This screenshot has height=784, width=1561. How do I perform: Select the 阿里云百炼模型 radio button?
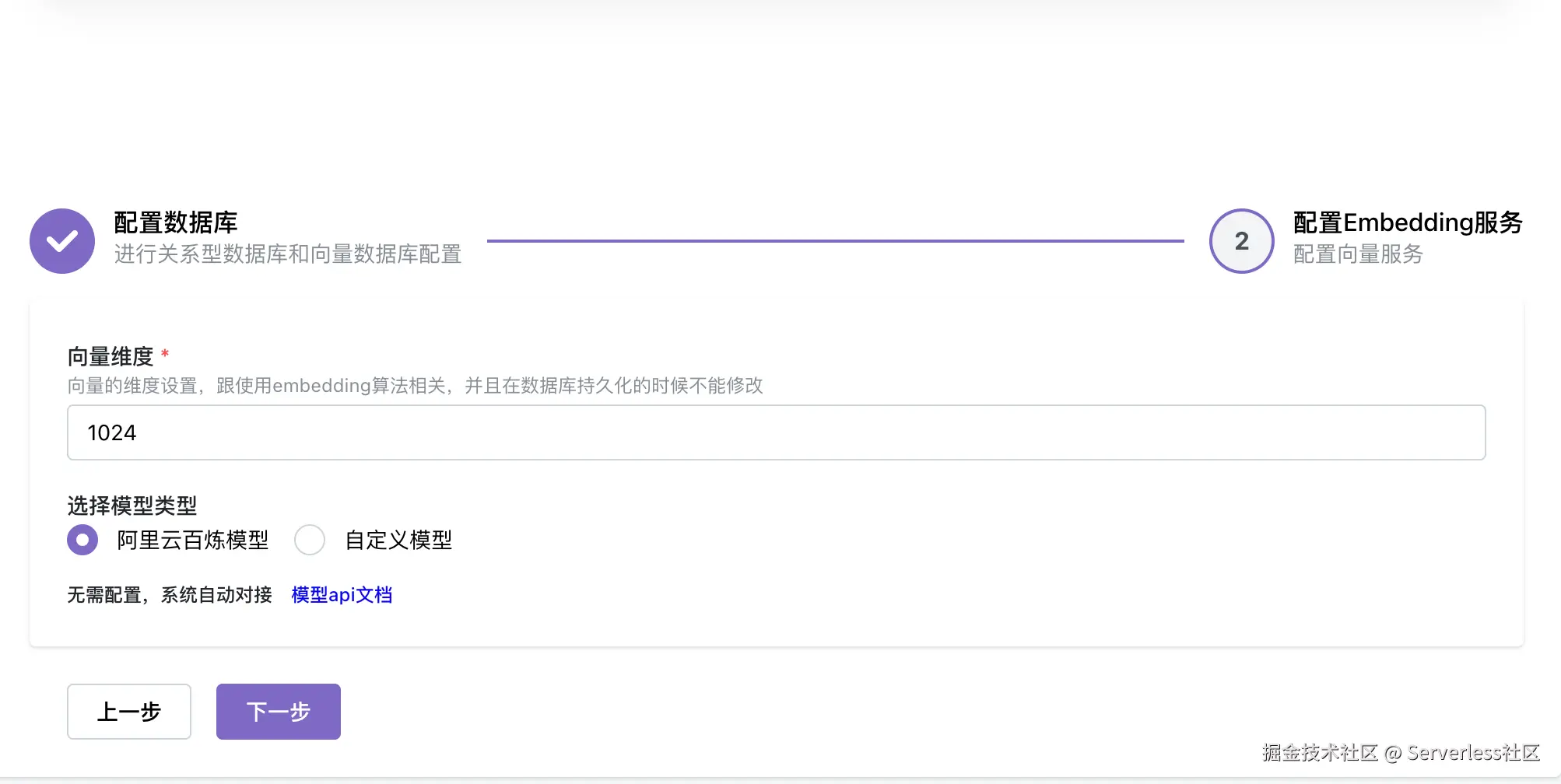tap(82, 540)
